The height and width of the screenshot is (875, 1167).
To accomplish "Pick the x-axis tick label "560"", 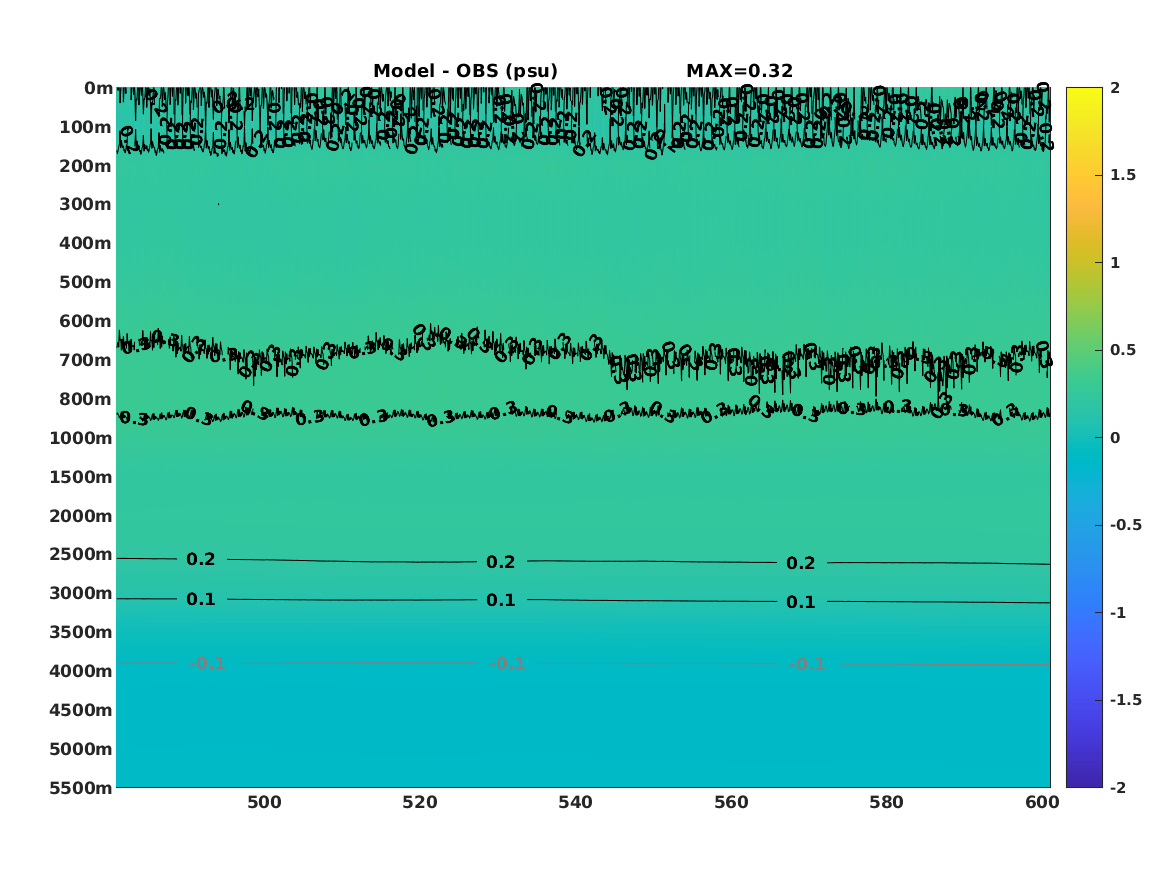I will [x=731, y=802].
